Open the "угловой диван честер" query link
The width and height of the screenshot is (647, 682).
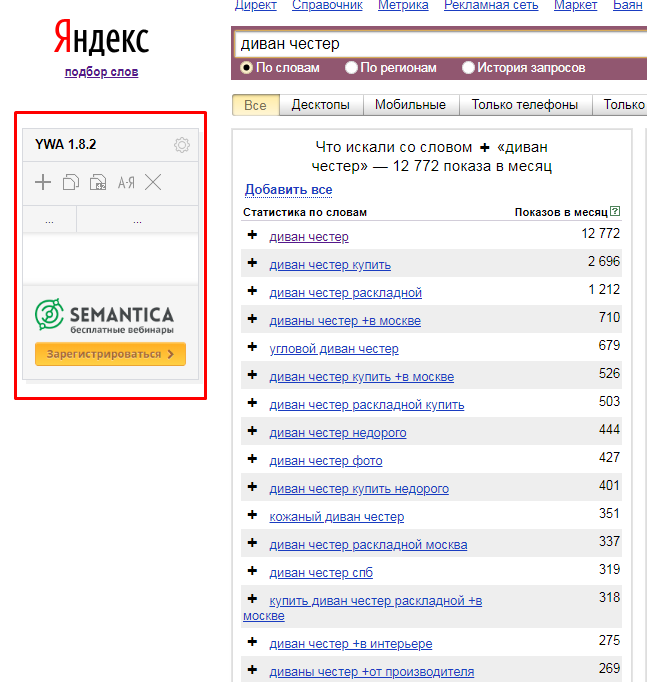[x=334, y=349]
